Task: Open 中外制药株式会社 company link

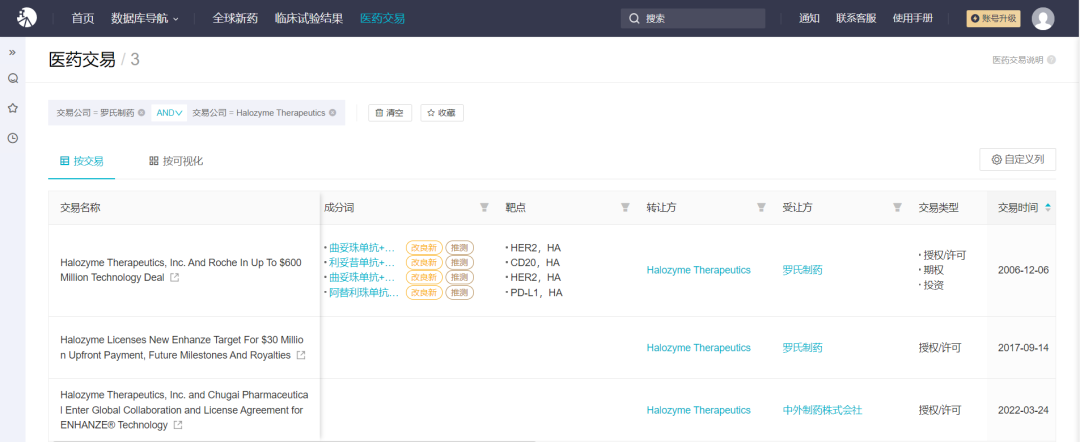Action: tap(822, 410)
